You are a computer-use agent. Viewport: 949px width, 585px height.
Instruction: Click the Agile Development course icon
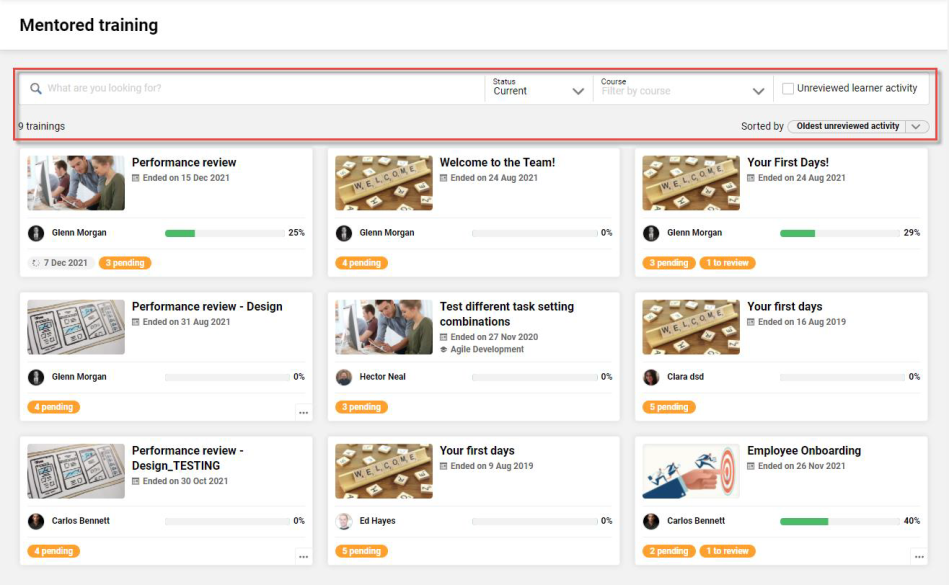coord(444,350)
